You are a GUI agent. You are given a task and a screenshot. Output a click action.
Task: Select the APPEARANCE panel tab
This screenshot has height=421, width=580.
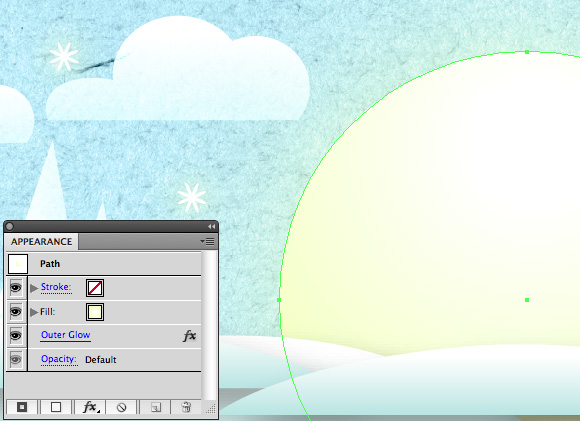41,242
